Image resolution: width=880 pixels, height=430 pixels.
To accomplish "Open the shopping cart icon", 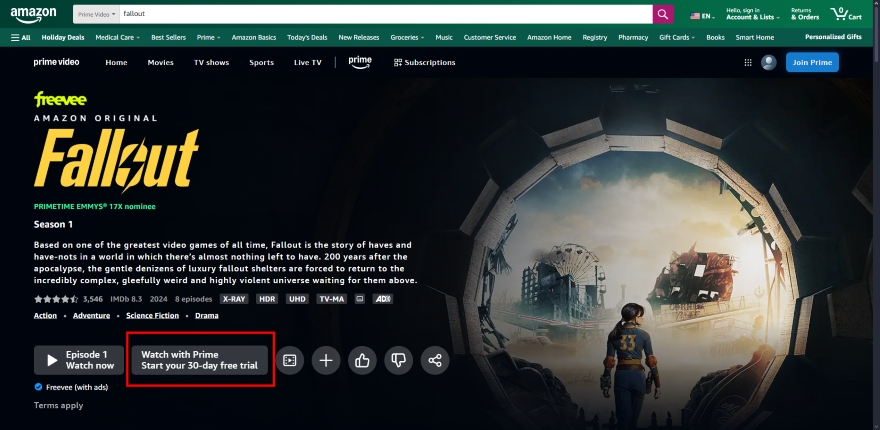I will 846,14.
